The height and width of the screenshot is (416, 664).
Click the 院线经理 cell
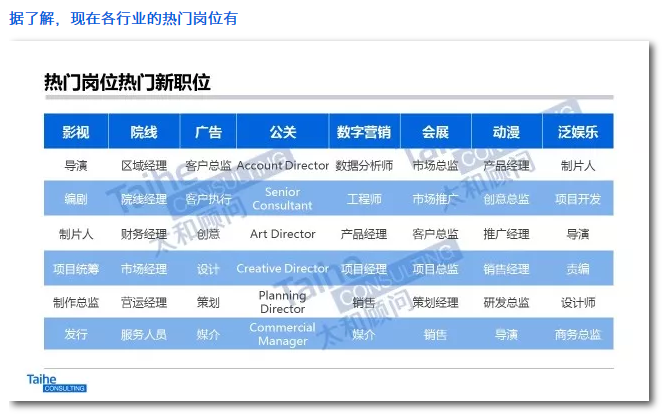point(144,199)
